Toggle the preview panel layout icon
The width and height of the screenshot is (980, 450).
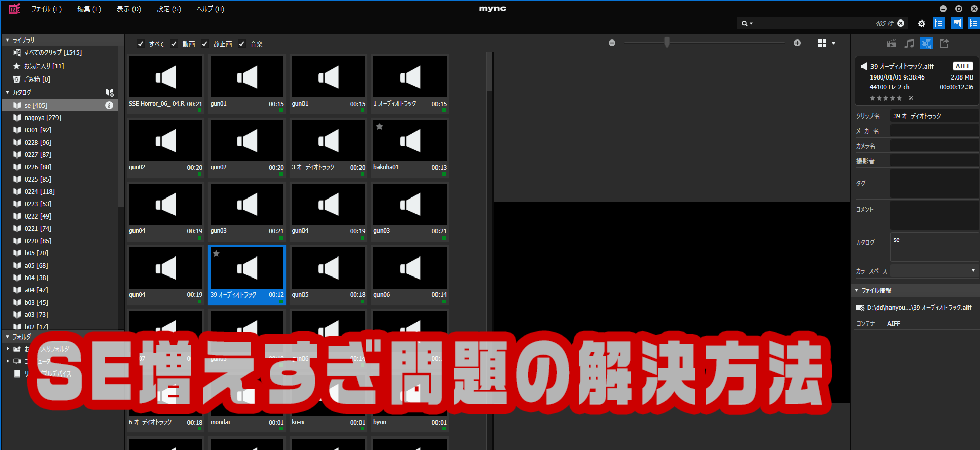pyautogui.click(x=956, y=23)
